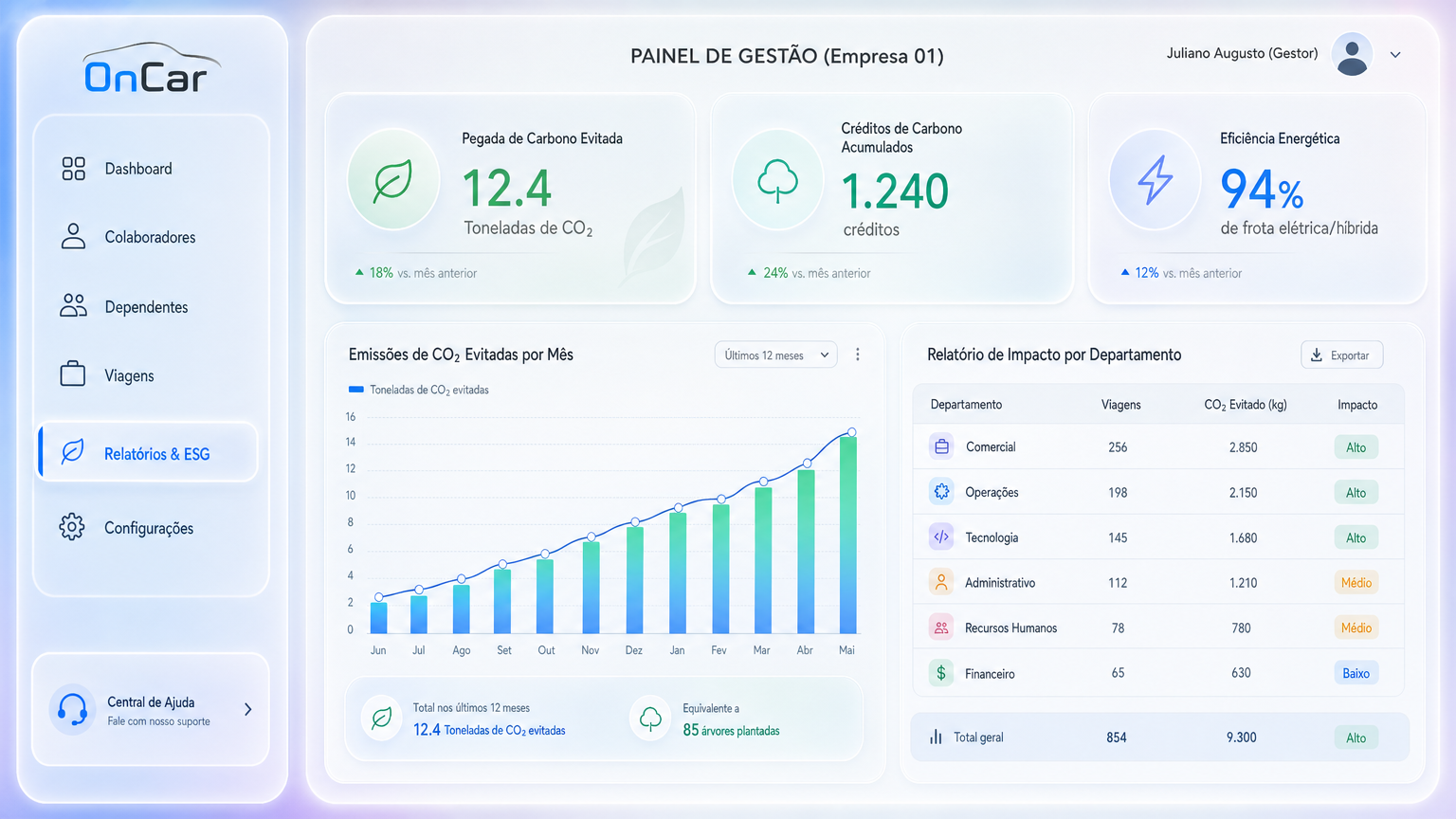Click the user avatar icon at top right
This screenshot has height=819, width=1456.
tap(1352, 54)
